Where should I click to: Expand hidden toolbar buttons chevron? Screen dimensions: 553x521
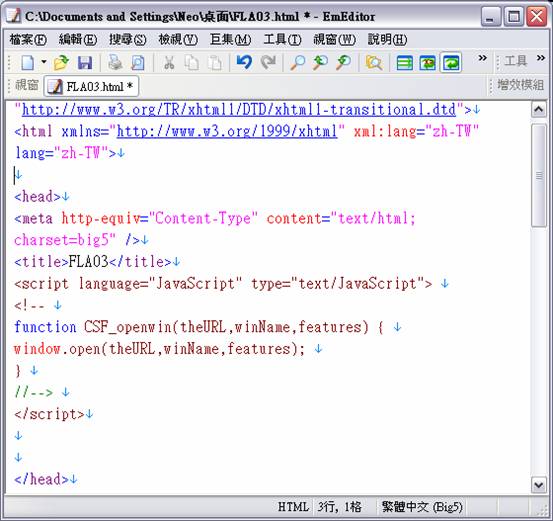click(482, 58)
